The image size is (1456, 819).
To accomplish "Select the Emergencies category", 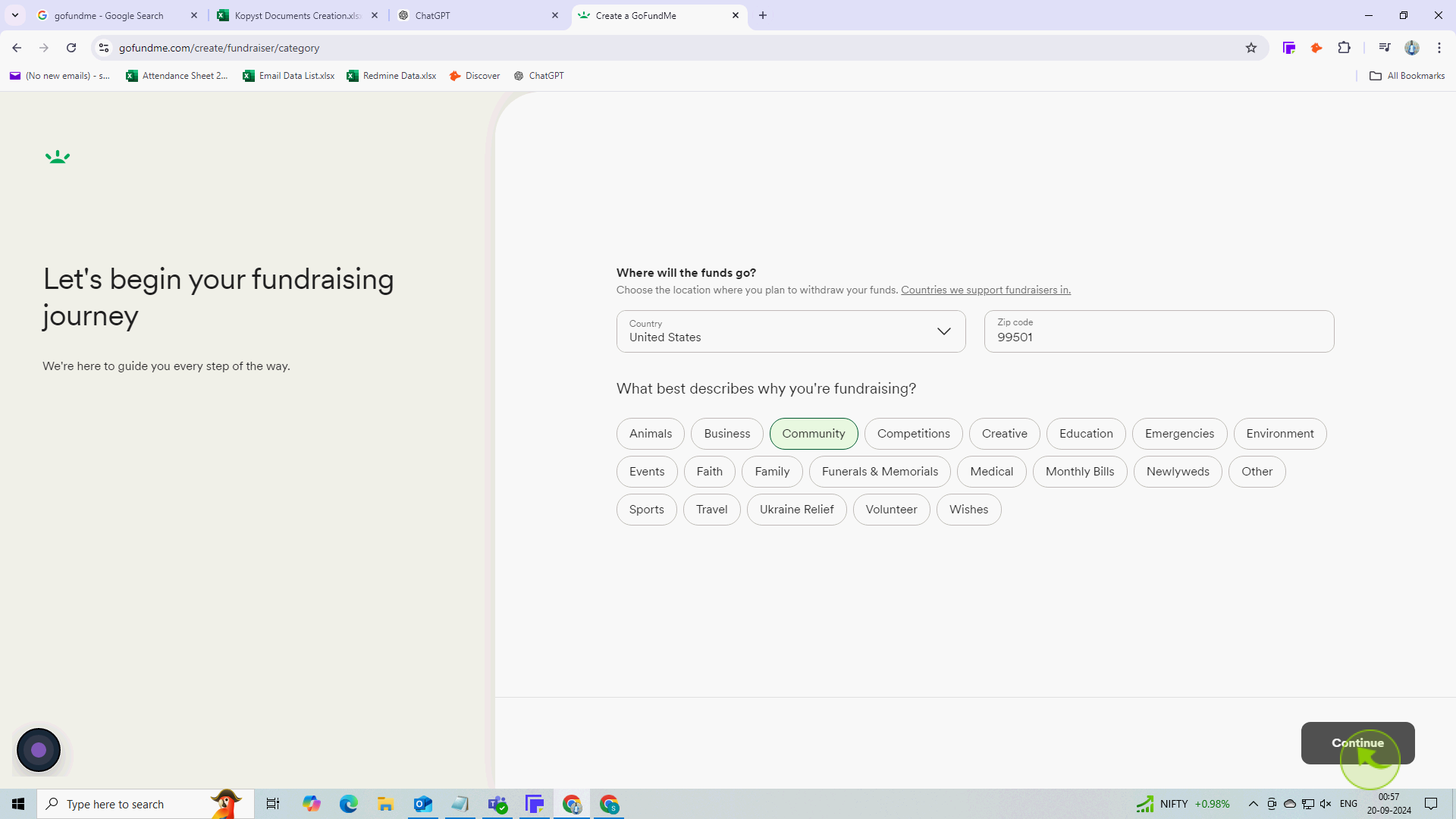I will 1179,434.
